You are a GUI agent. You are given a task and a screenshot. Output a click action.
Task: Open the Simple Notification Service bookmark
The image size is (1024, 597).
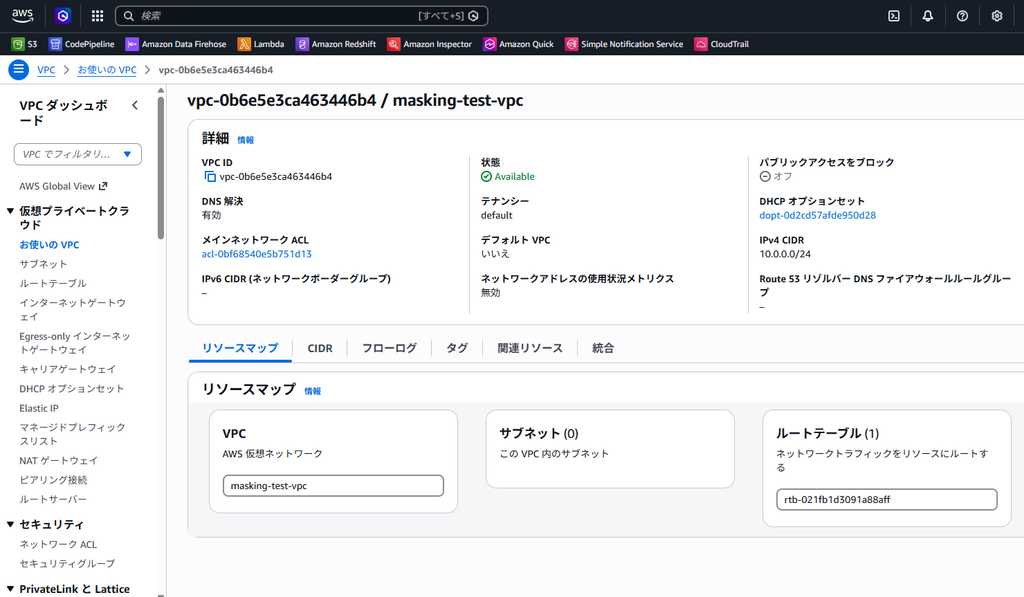click(x=624, y=44)
